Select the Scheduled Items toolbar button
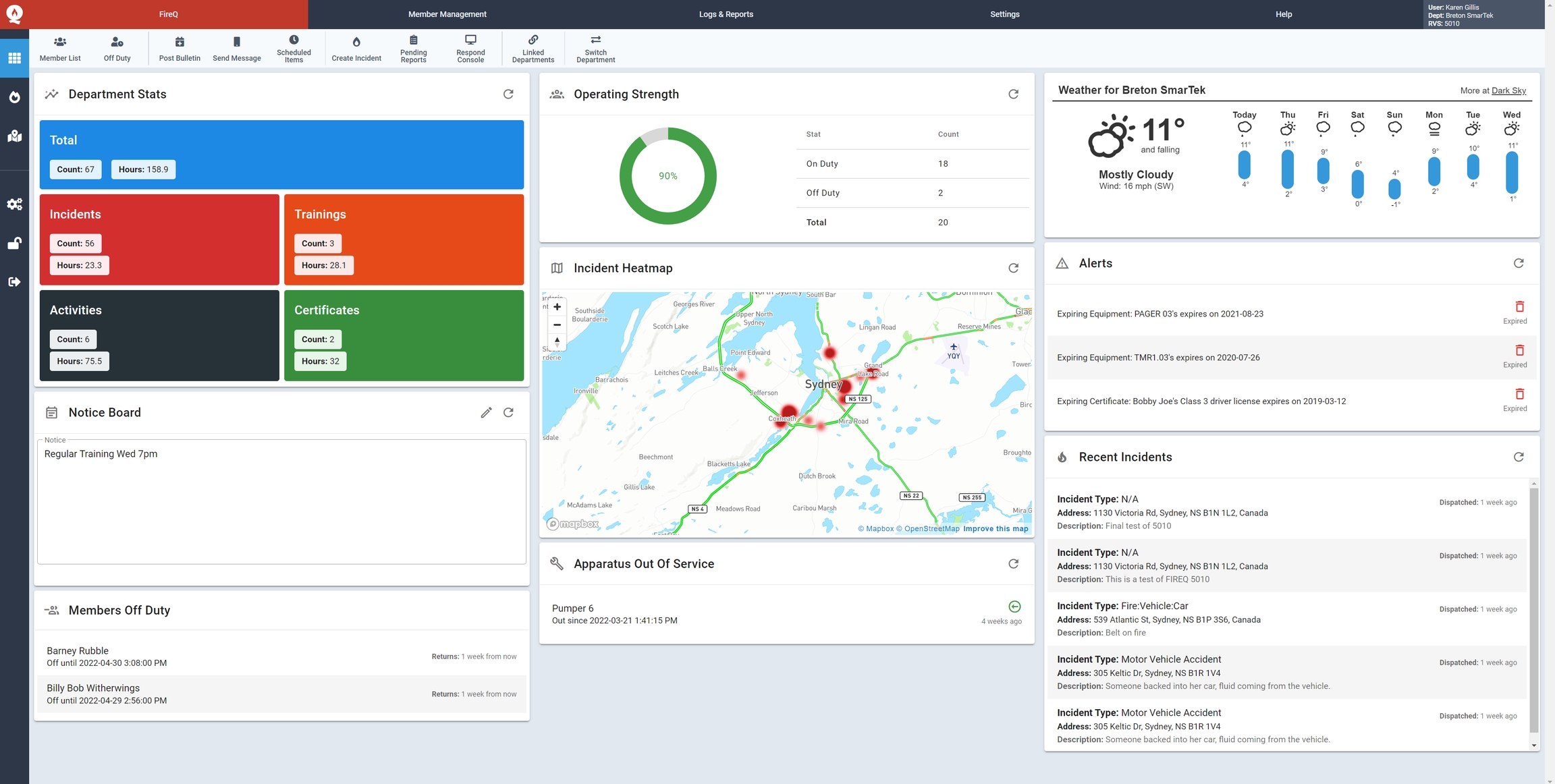Image resolution: width=1555 pixels, height=784 pixels. point(294,48)
